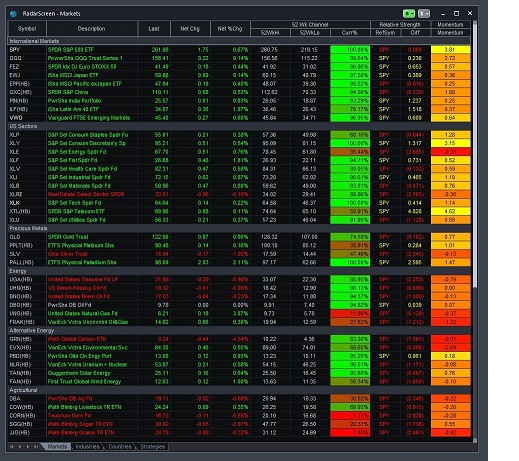Select the FRAK(HB) symbol cell
This screenshot has width=519, height=461.
click(x=27, y=322)
